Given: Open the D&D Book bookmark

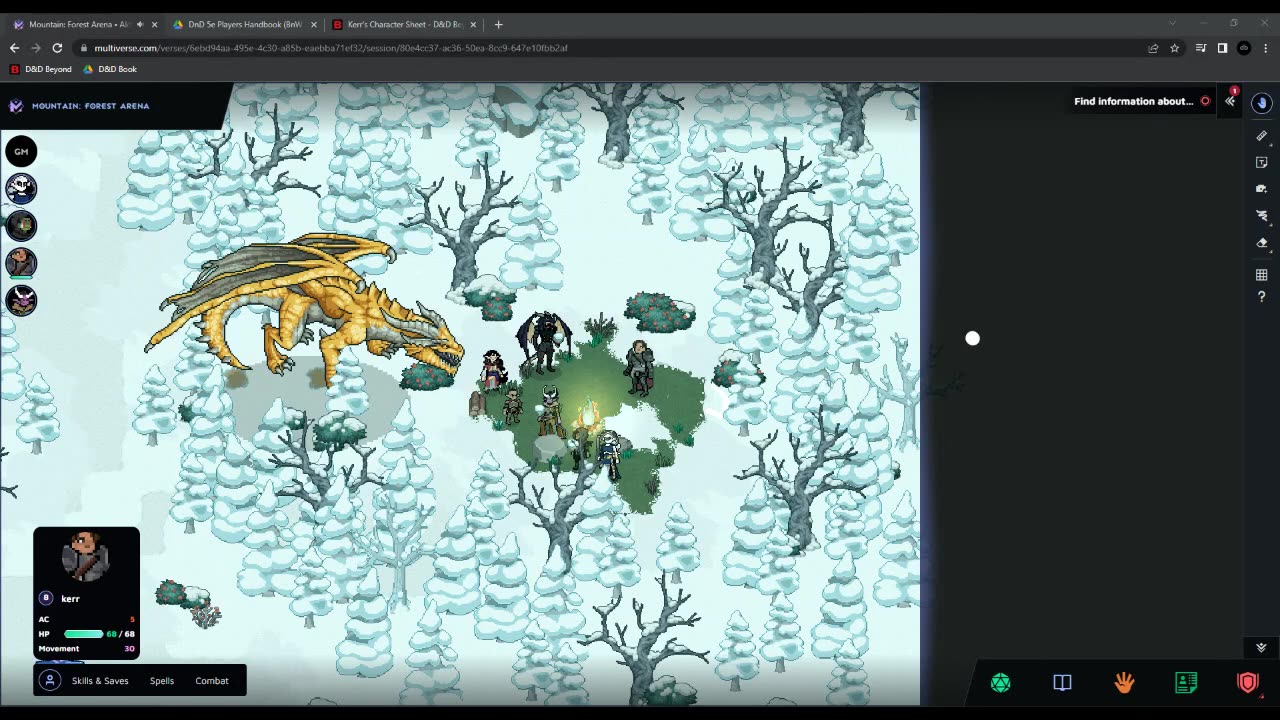Looking at the screenshot, I should 110,69.
